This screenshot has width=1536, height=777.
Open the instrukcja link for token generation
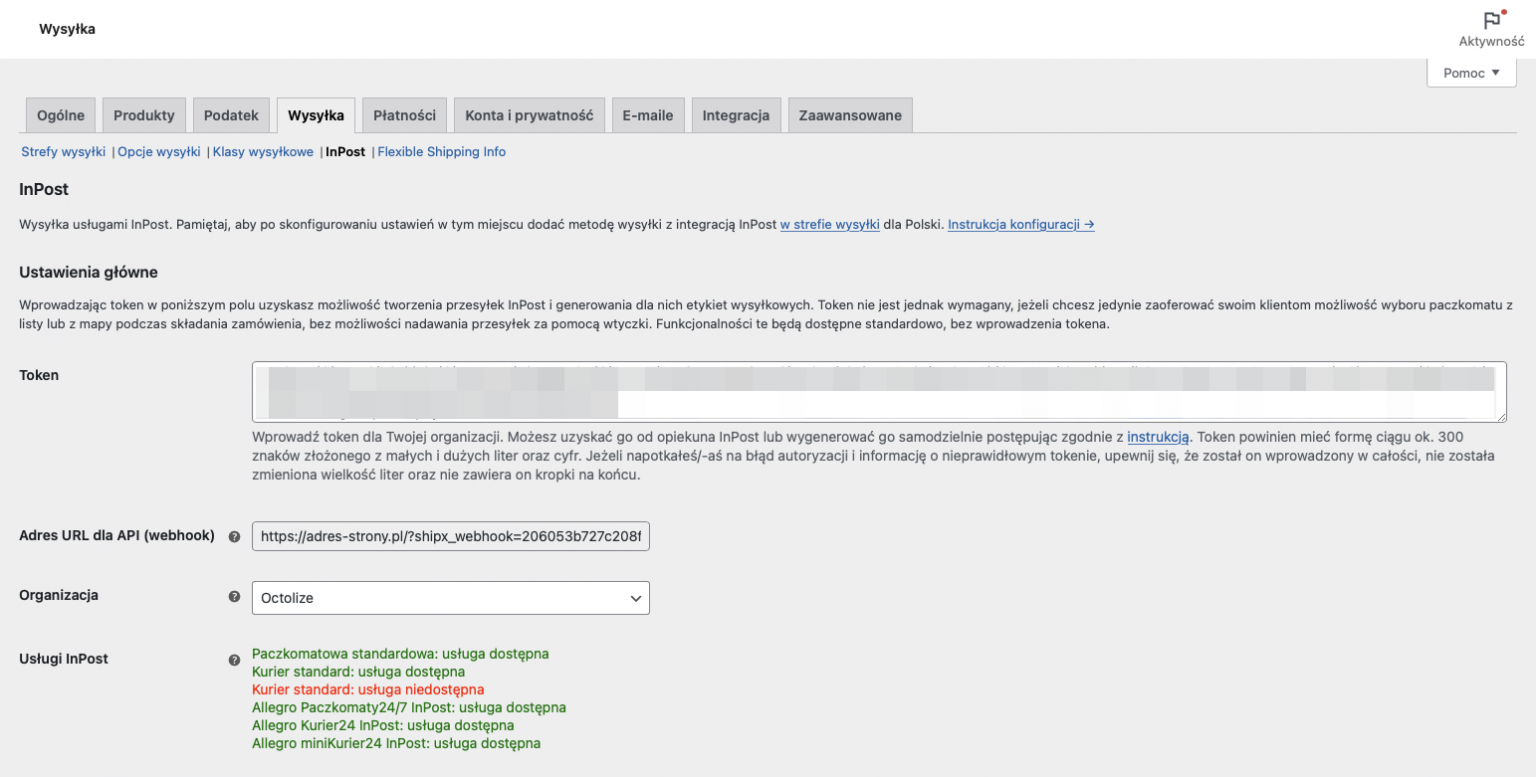click(x=1157, y=437)
